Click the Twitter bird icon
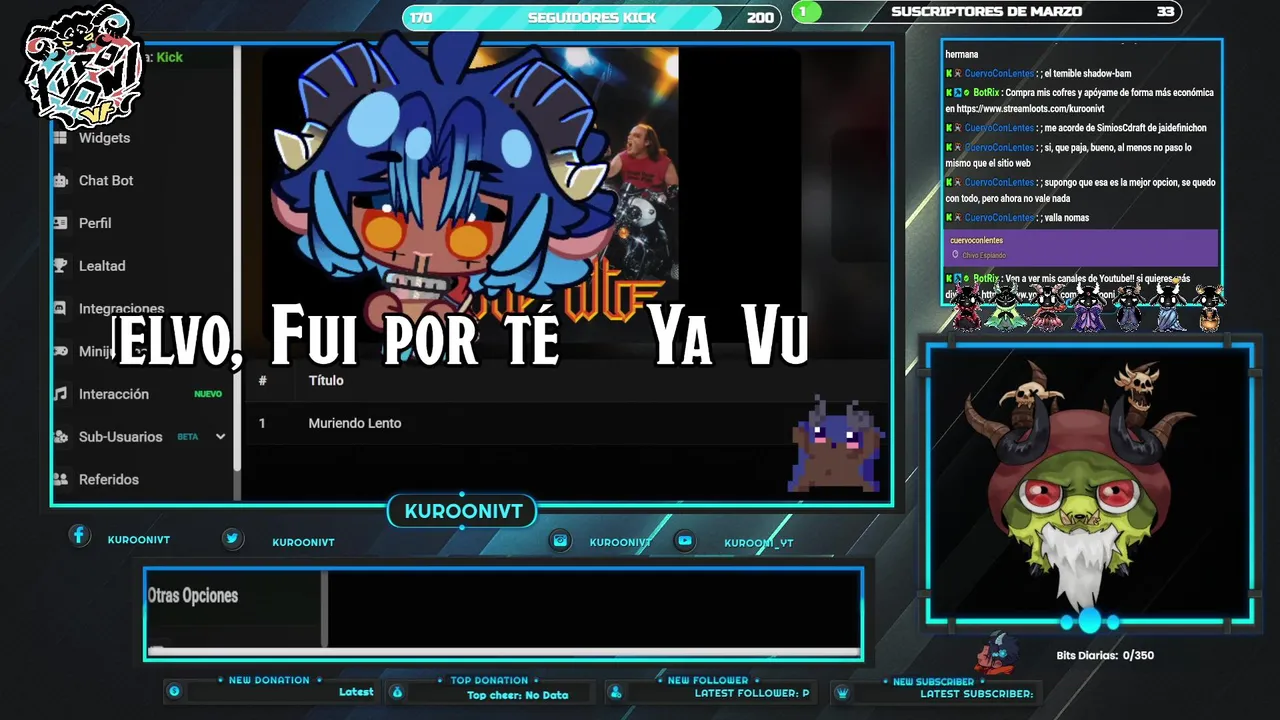Screen dimensions: 1280x720 coord(232,539)
